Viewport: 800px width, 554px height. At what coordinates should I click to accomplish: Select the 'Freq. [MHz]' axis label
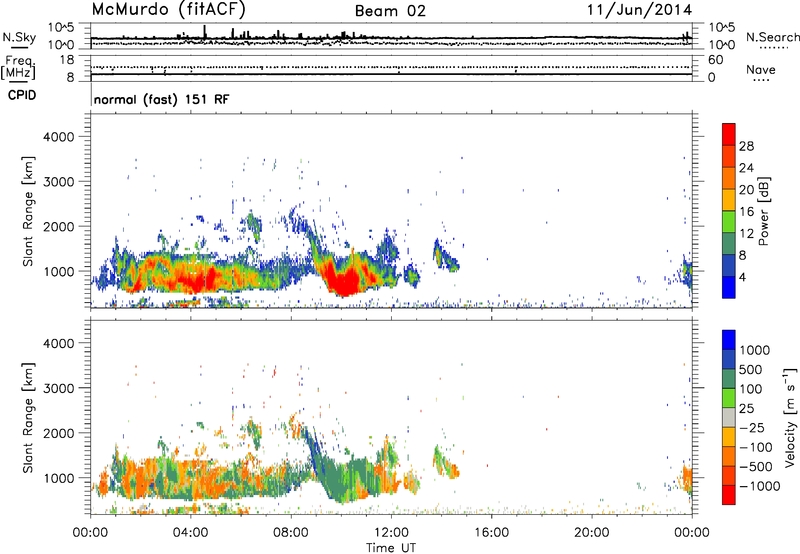pyautogui.click(x=18, y=68)
